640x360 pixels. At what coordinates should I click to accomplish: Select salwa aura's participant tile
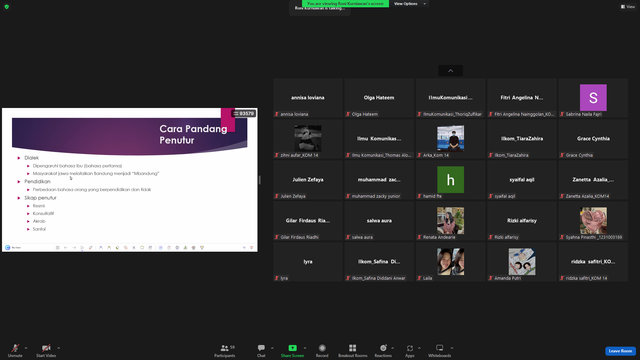pos(379,221)
